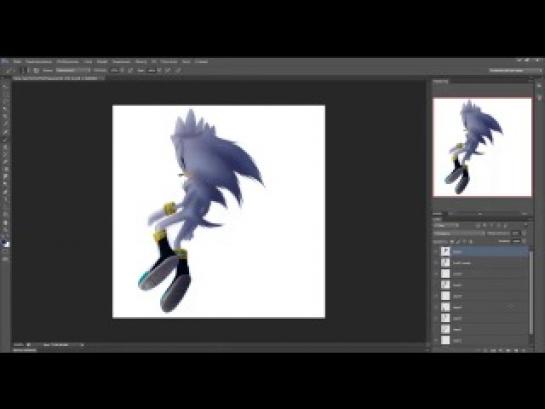Add a layer mask icon
Image resolution: width=545 pixels, height=409 pixels.
pos(493,350)
